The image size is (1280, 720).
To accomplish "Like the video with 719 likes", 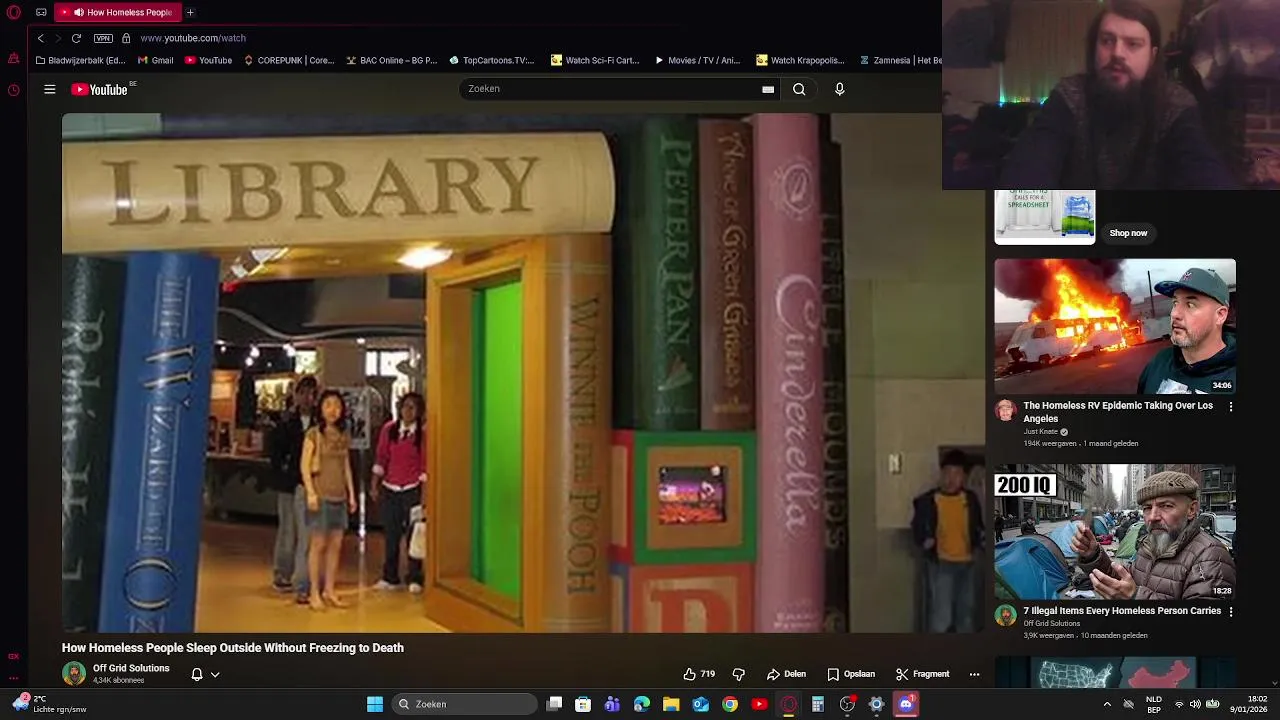I will pos(699,674).
